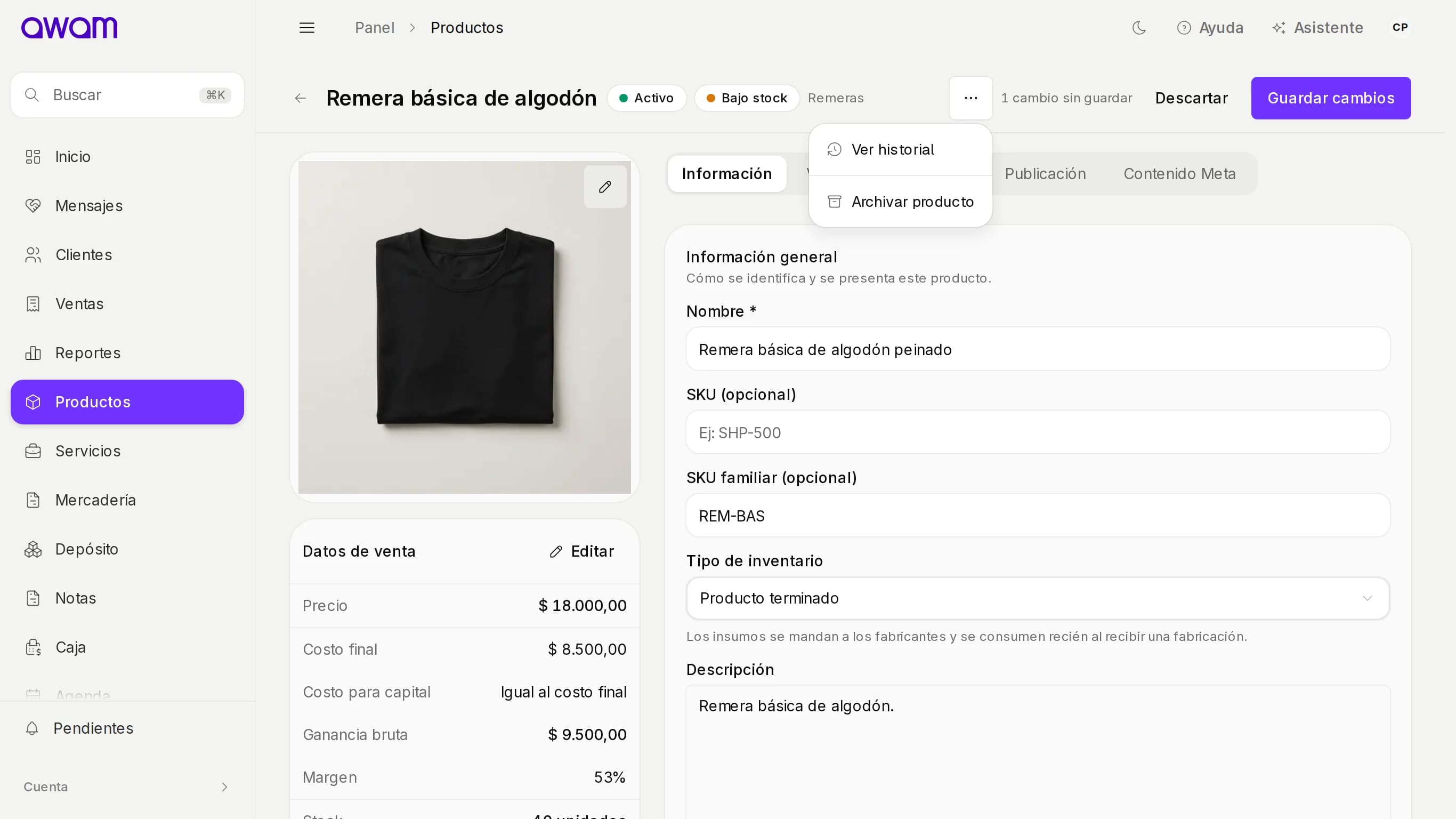Open the Contenido Meta tab
Screen dimensions: 1456x819
pyautogui.click(x=1179, y=174)
